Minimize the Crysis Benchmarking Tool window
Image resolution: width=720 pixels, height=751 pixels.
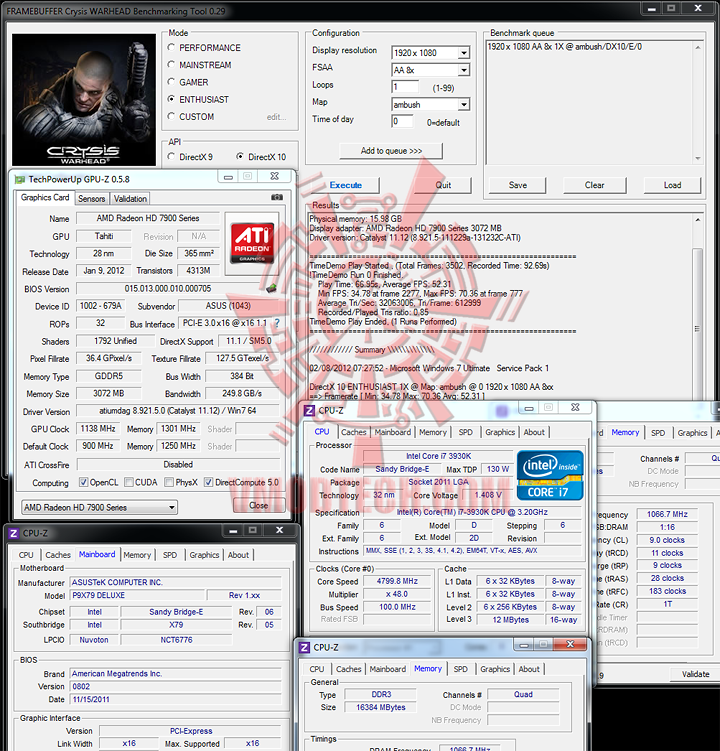point(652,8)
